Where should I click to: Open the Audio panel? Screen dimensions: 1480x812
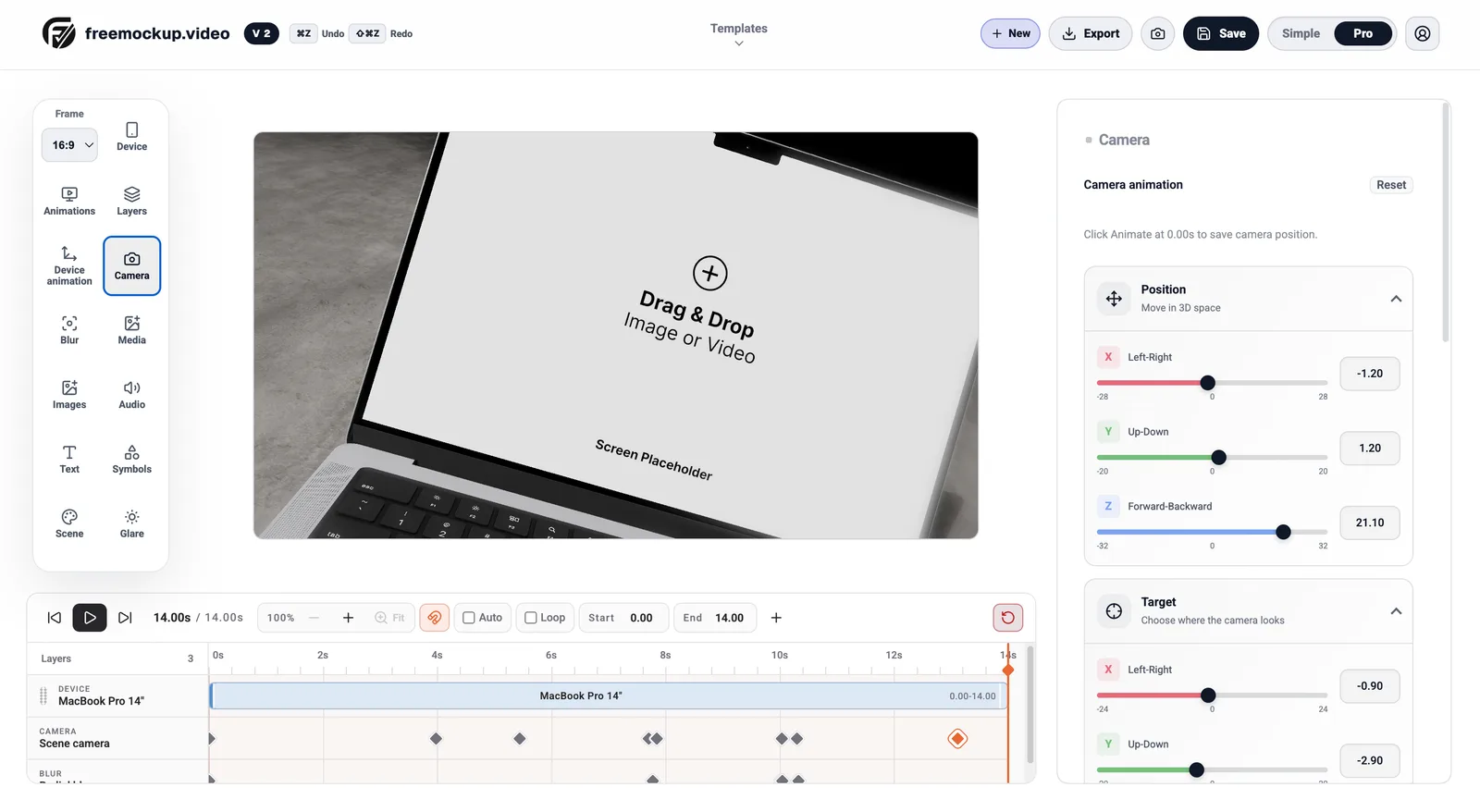tap(131, 395)
